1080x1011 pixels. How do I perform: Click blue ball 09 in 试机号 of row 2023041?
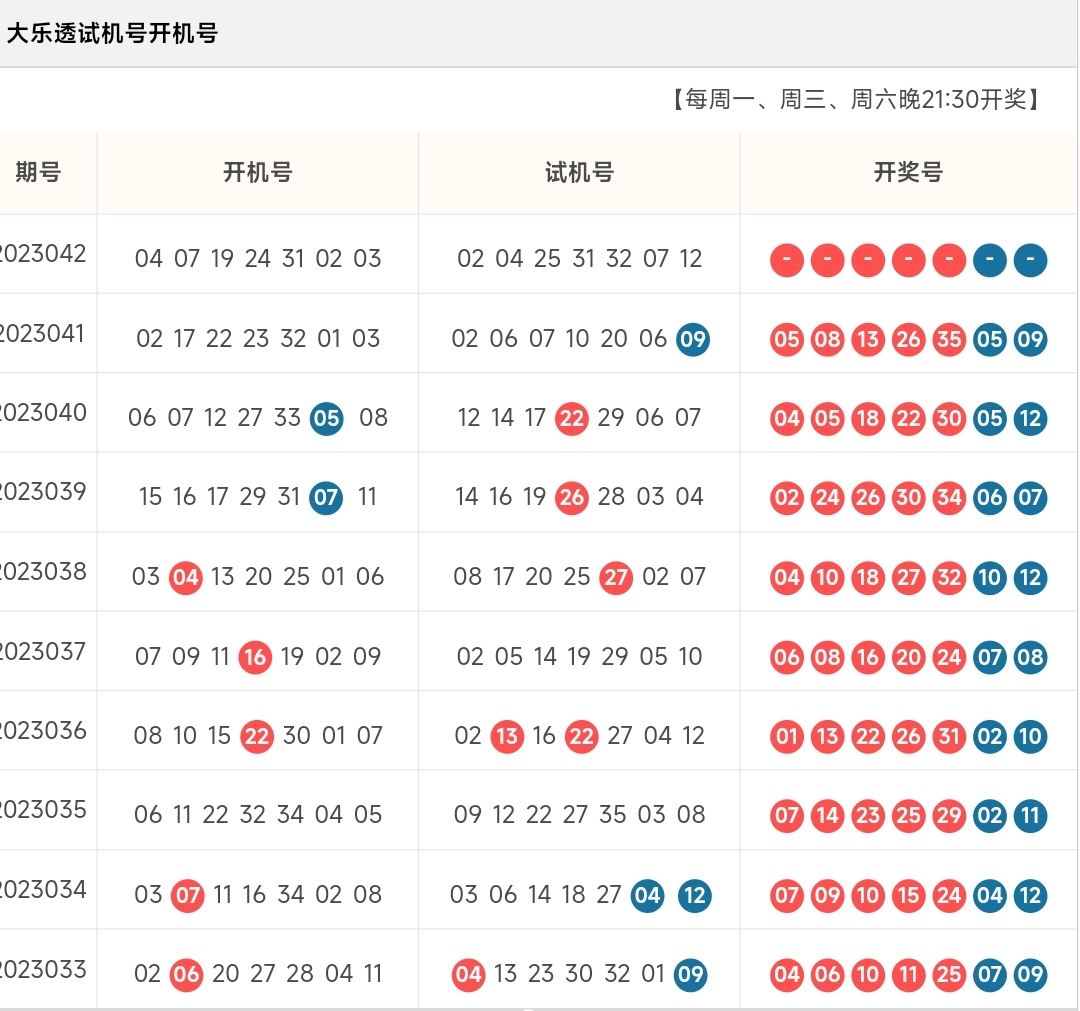coord(693,339)
